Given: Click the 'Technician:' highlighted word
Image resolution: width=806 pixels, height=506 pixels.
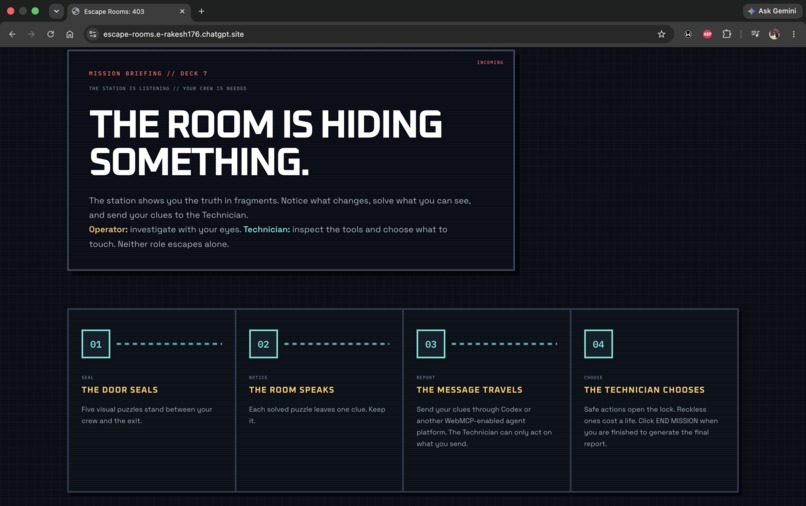Looking at the screenshot, I should pyautogui.click(x=266, y=229).
